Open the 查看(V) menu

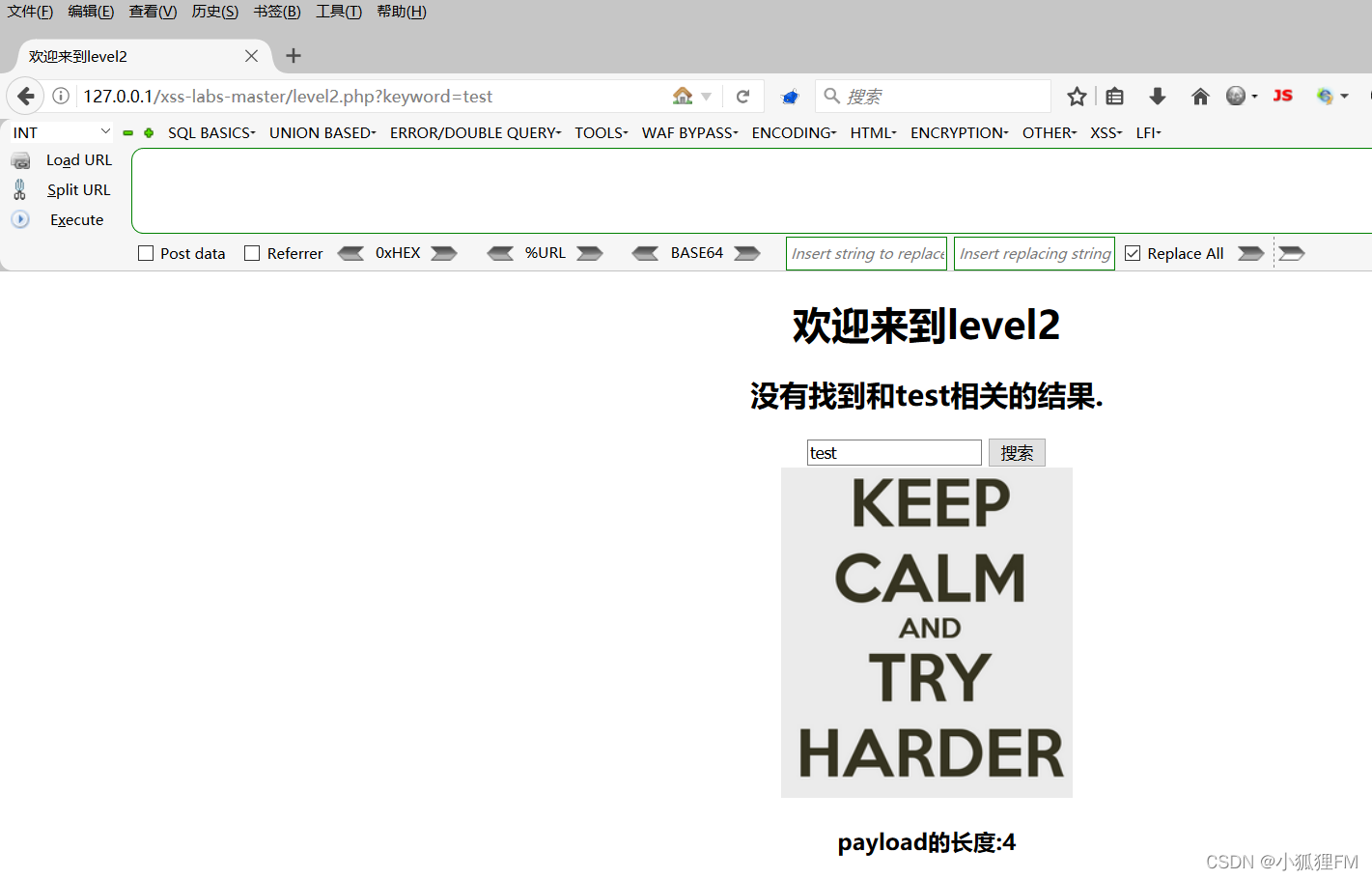click(x=153, y=12)
